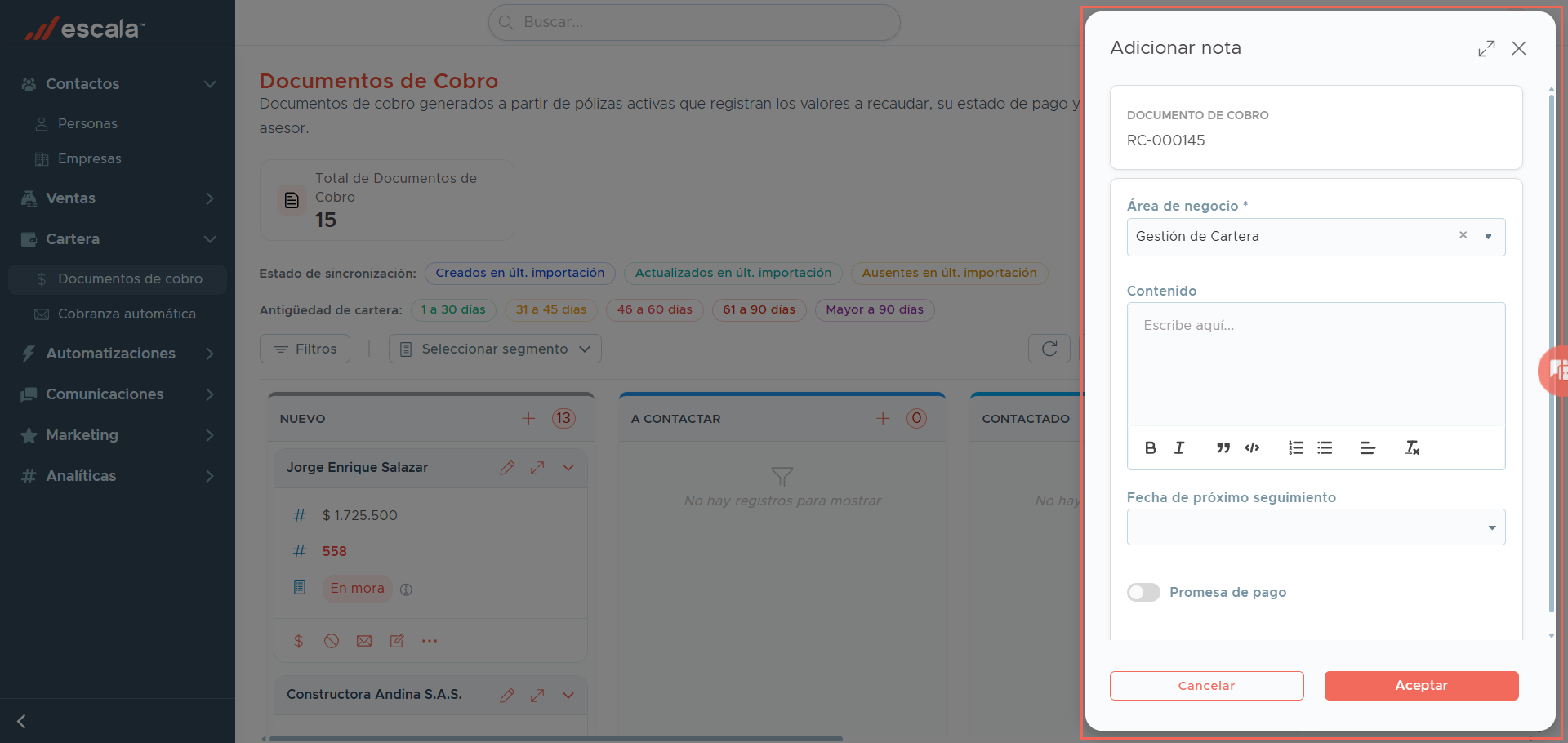Add record in NUEVO column

coord(528,418)
